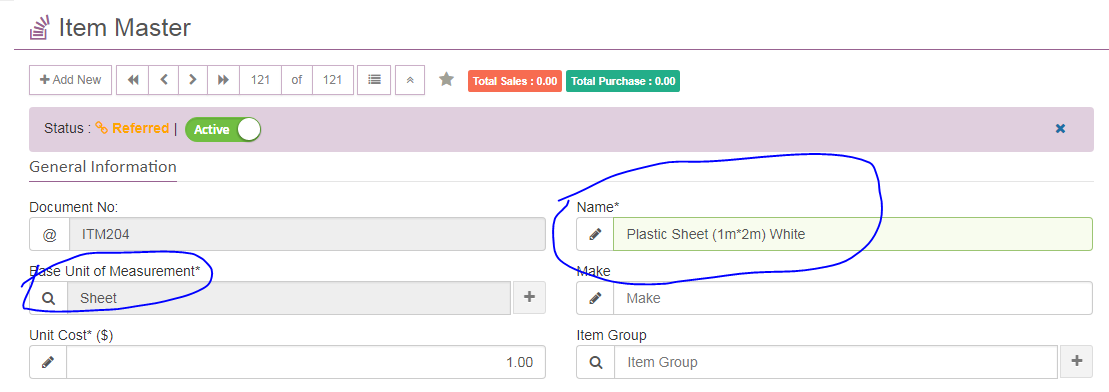Screen dimensions: 1109x392
Task: Click the total records count 121
Action: pos(332,80)
